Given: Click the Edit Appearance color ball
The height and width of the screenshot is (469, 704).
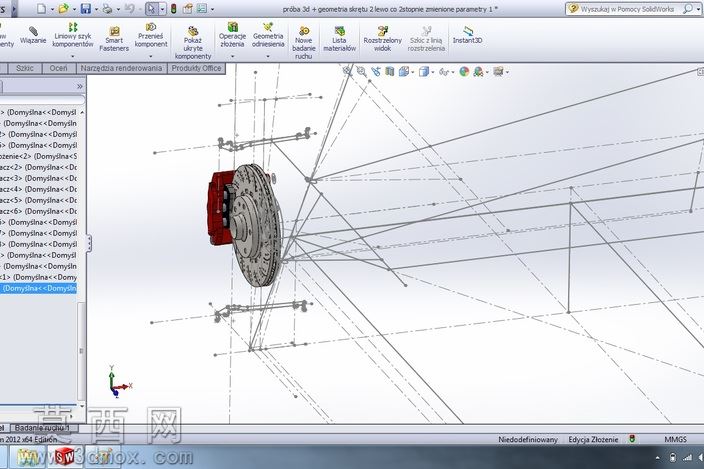Looking at the screenshot, I should point(464,71).
